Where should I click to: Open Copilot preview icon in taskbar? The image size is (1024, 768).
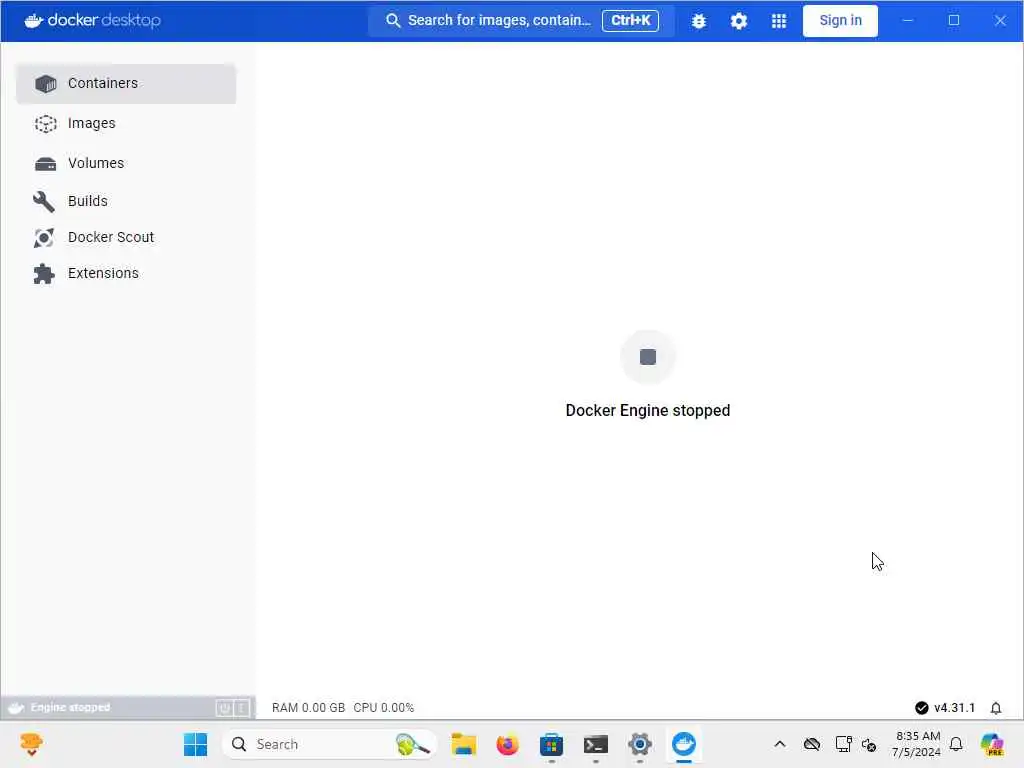991,744
